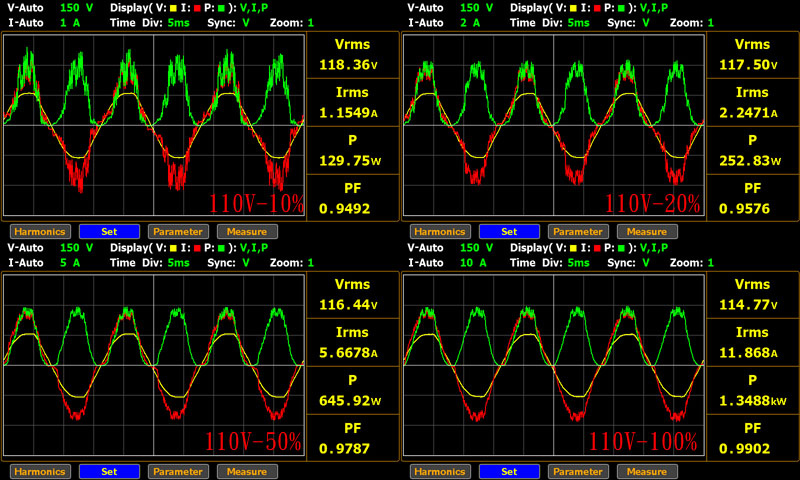Open Parameter in the 110V-20% panel

pyautogui.click(x=578, y=232)
